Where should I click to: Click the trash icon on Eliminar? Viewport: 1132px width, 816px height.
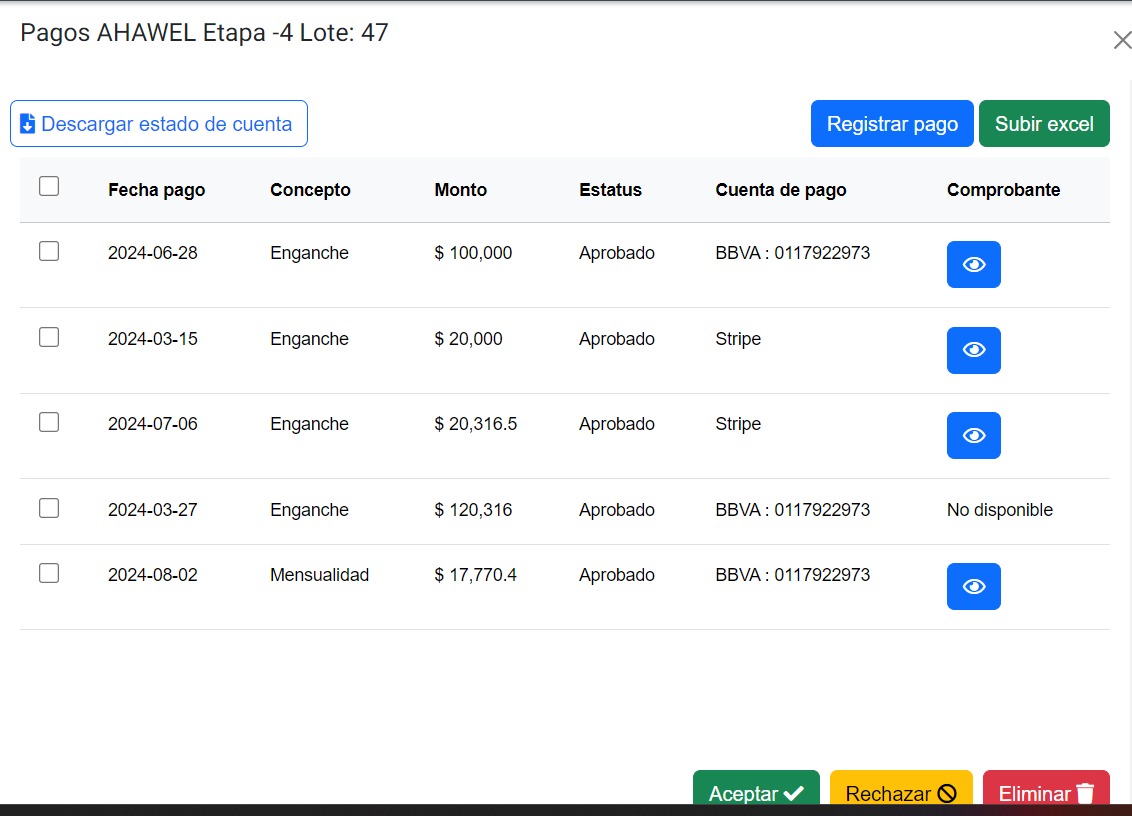pyautogui.click(x=1085, y=793)
